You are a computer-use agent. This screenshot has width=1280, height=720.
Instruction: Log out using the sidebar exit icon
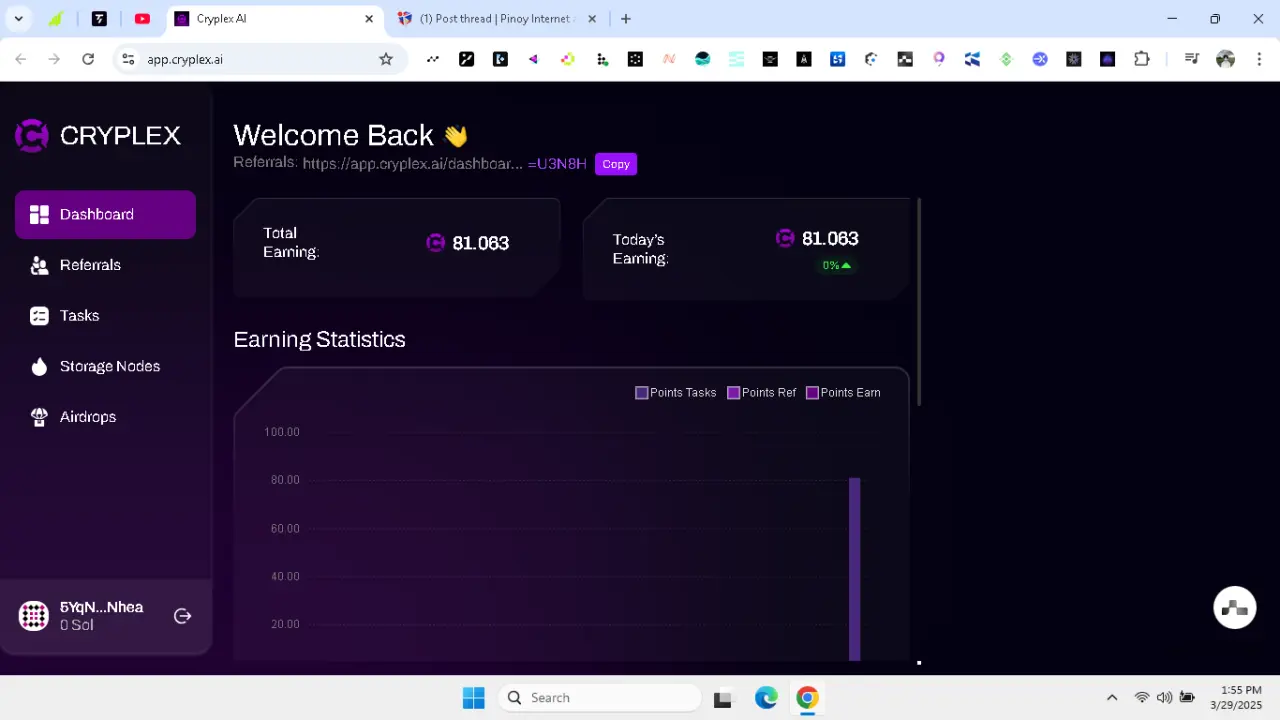click(182, 616)
